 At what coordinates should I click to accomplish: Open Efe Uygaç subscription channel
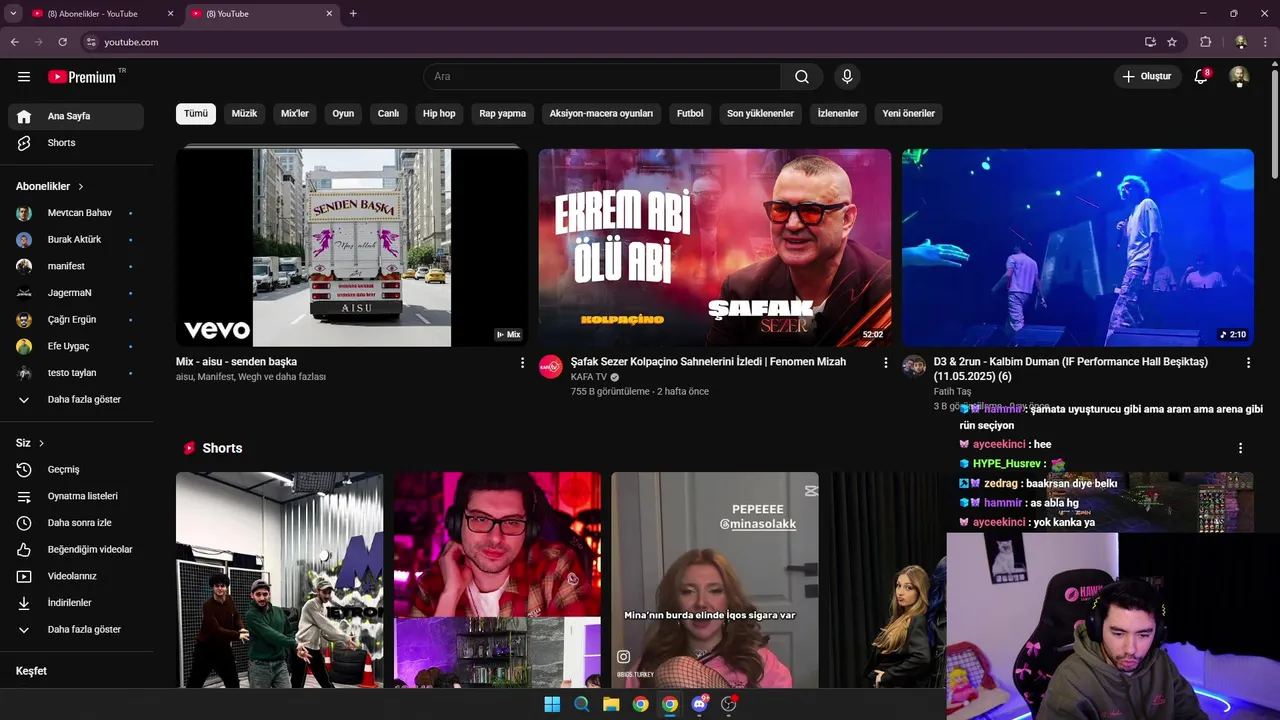pyautogui.click(x=76, y=346)
